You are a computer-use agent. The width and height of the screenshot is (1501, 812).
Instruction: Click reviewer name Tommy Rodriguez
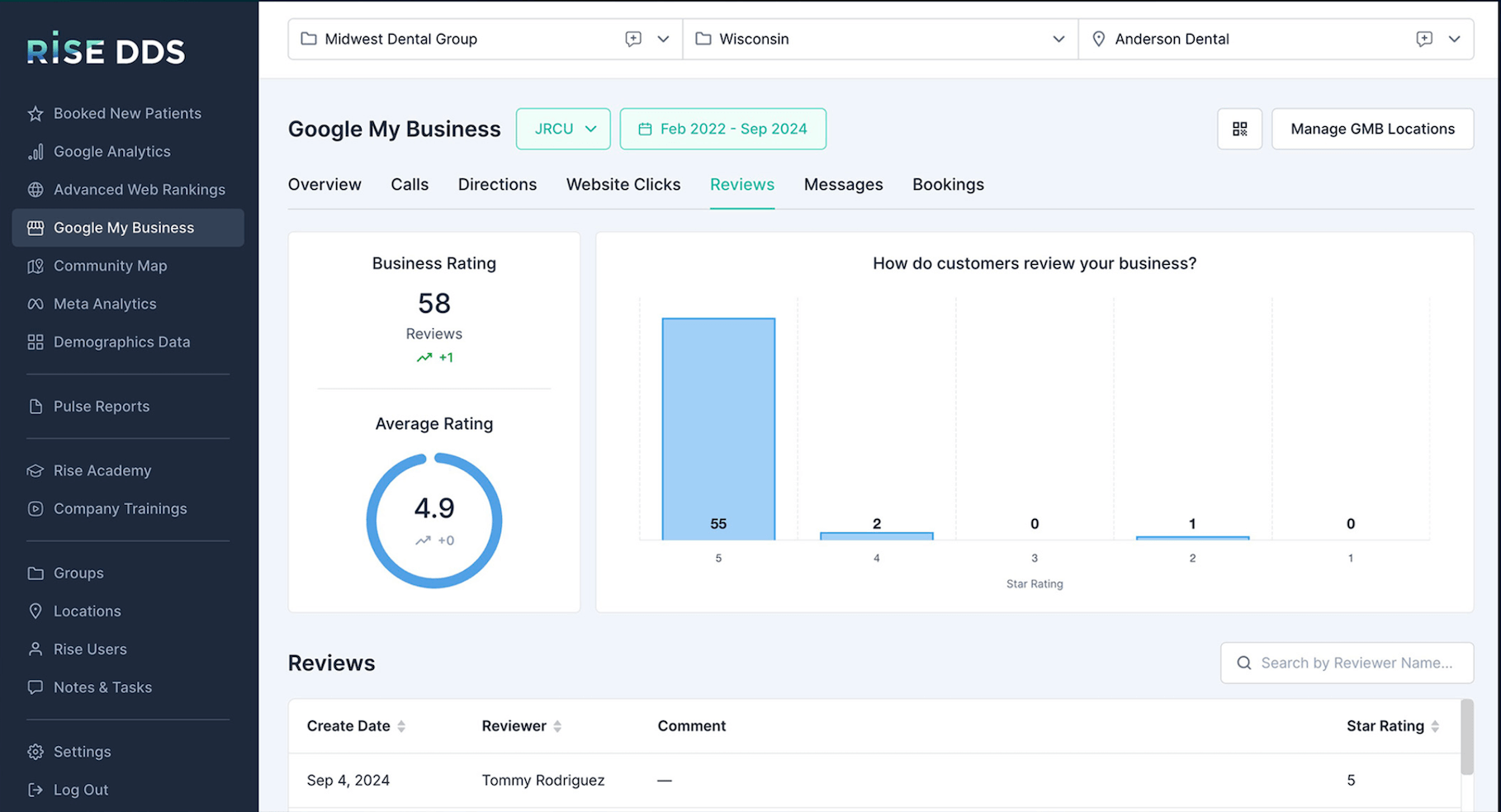click(x=543, y=781)
